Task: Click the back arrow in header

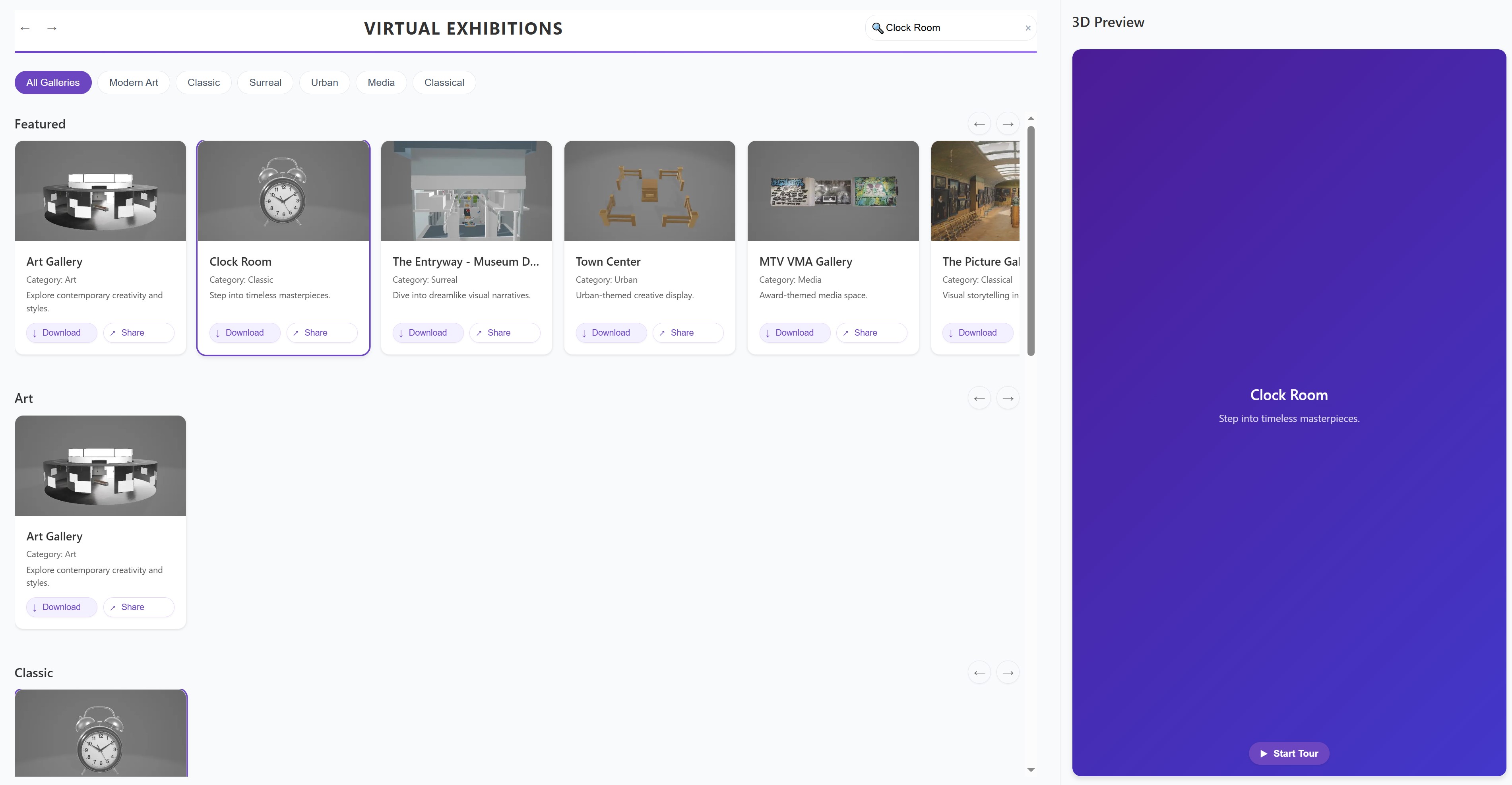Action: pyautogui.click(x=25, y=28)
